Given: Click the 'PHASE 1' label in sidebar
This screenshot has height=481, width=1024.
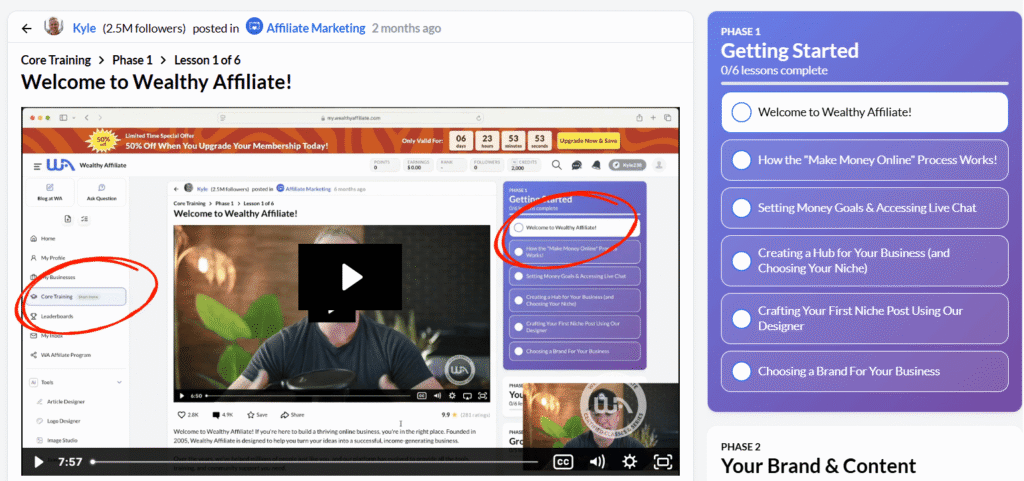Looking at the screenshot, I should click(x=741, y=31).
